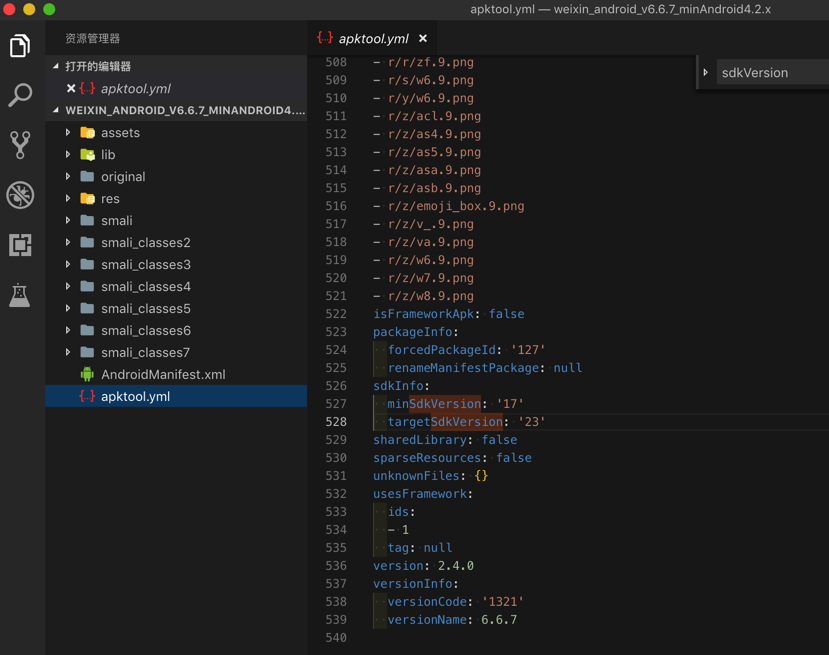Toggle replace mode in find widget

point(705,72)
